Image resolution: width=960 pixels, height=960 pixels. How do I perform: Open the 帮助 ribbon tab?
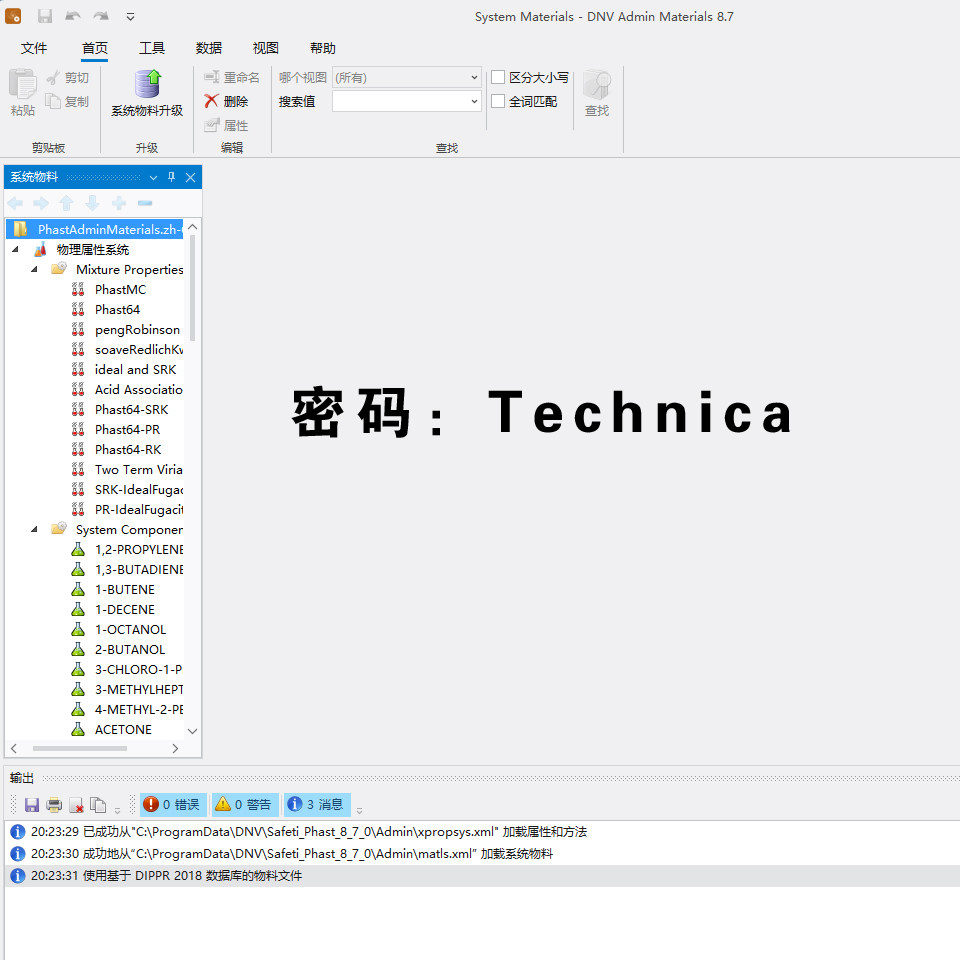pos(323,48)
